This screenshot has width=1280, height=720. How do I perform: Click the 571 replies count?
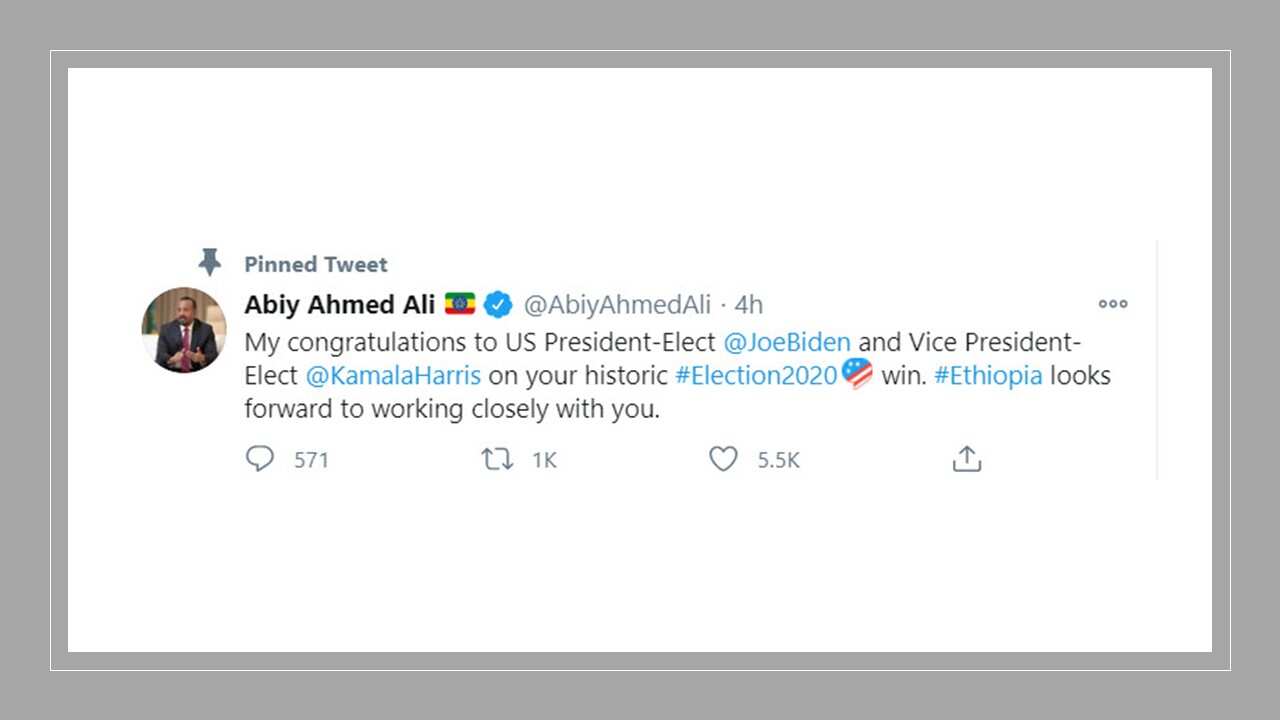[x=311, y=460]
